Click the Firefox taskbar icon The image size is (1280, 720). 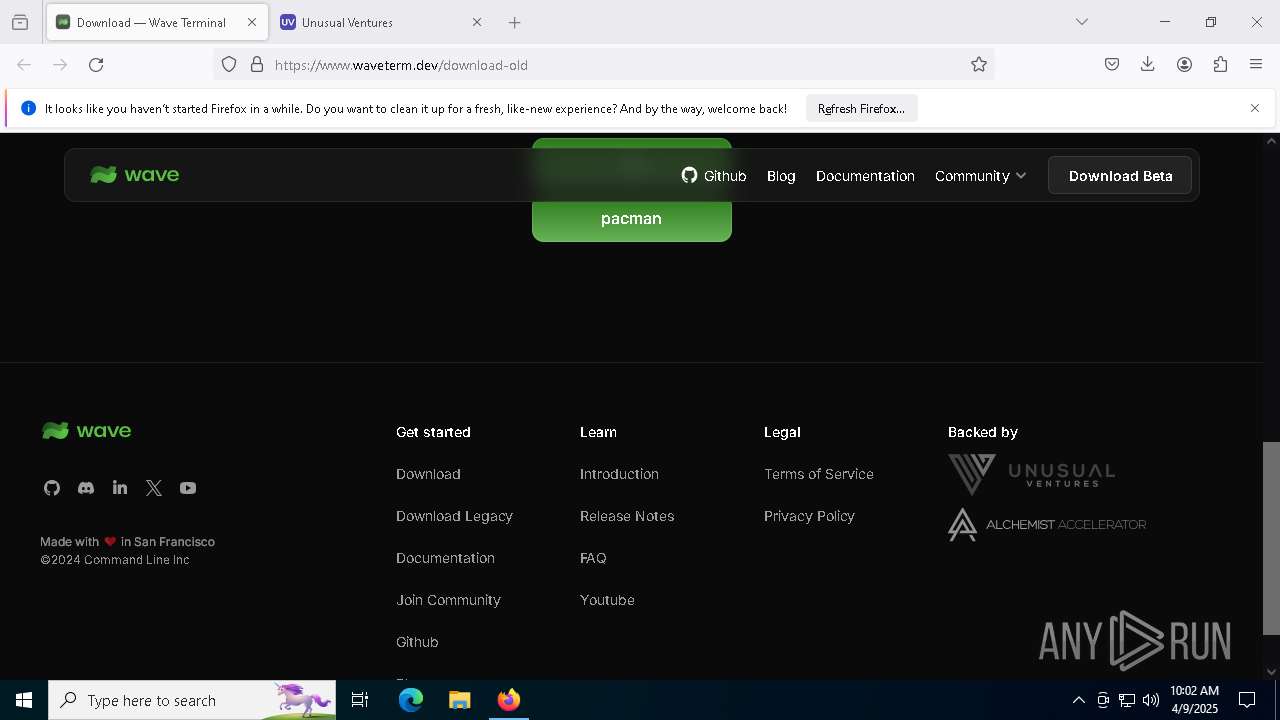[x=509, y=700]
